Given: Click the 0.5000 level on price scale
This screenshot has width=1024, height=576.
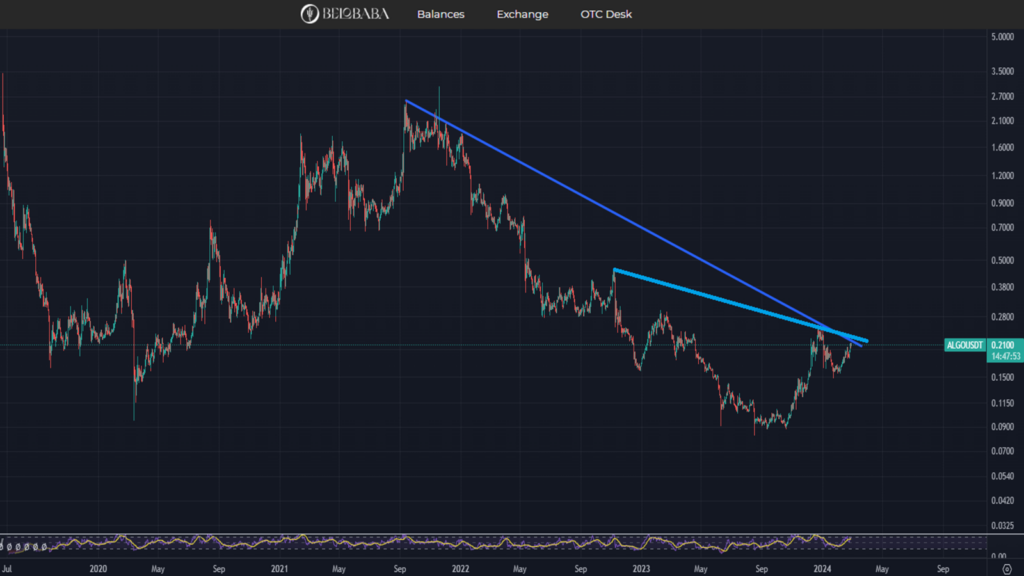Looking at the screenshot, I should point(1003,261).
